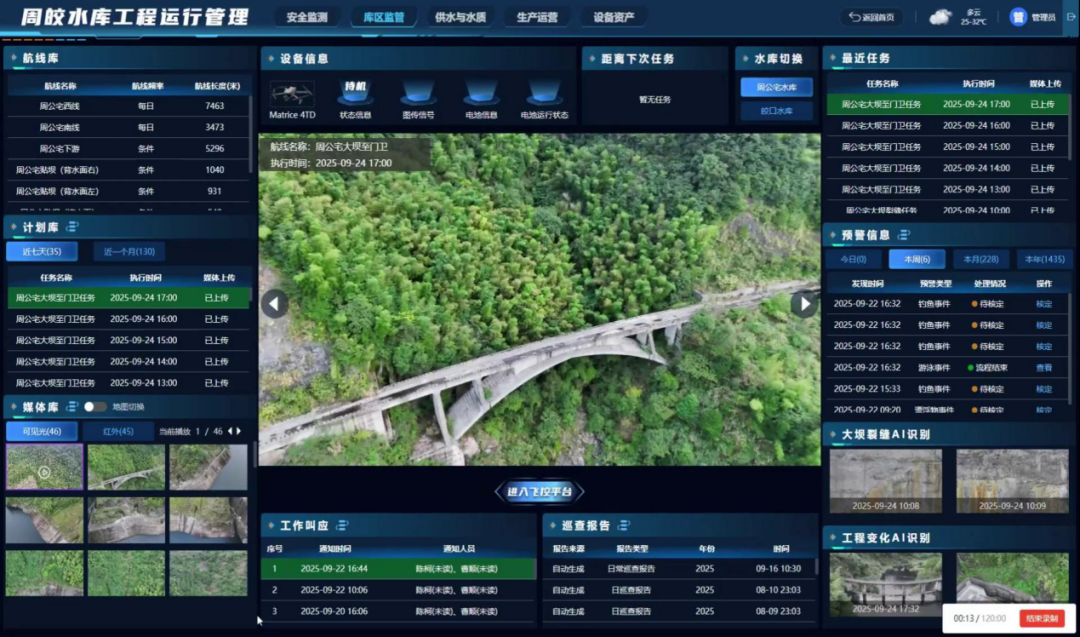Viewport: 1080px width, 637px height.
Task: Advance to next image with right arrow
Action: point(804,303)
